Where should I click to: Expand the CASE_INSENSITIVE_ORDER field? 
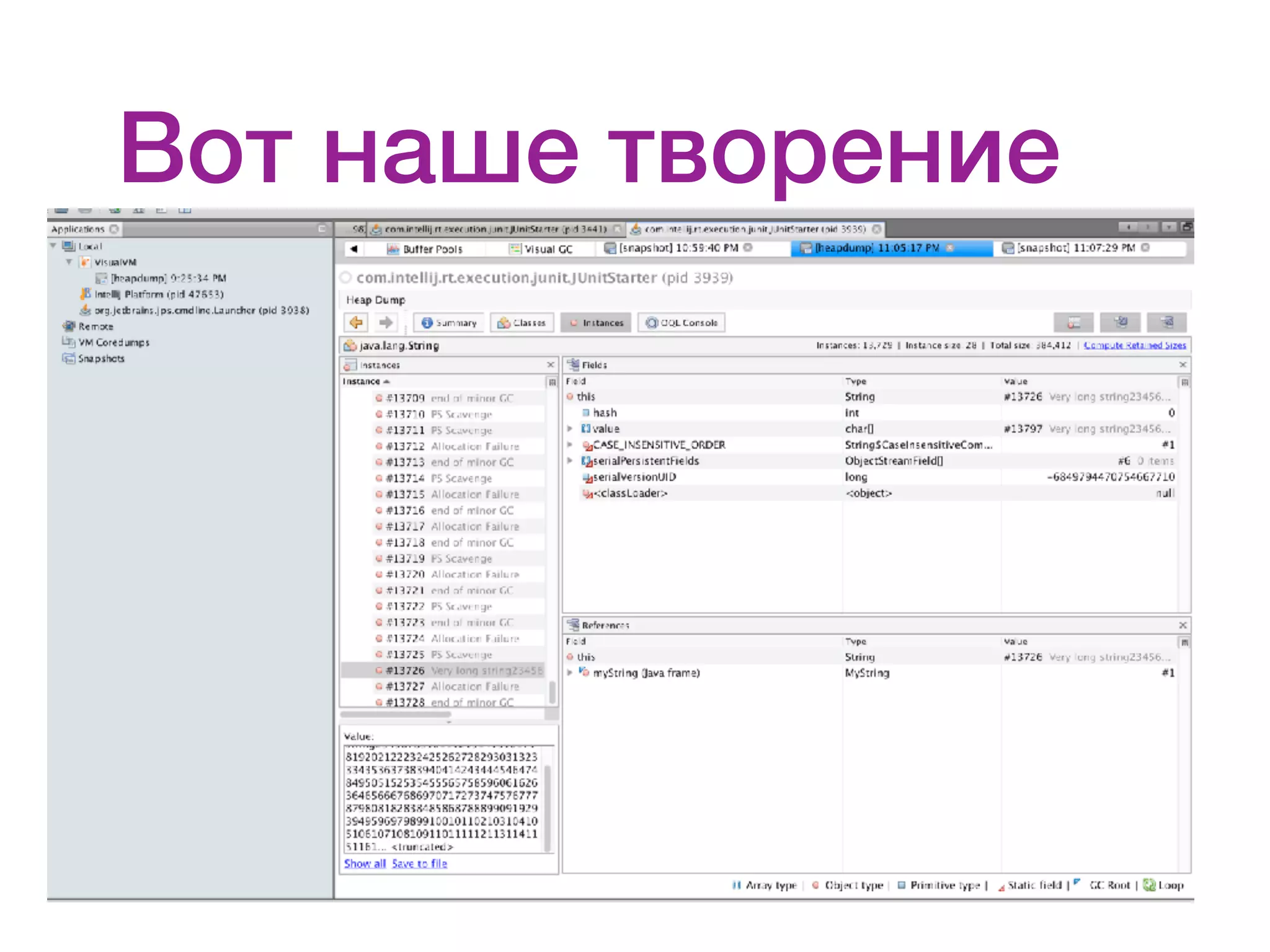click(x=570, y=444)
